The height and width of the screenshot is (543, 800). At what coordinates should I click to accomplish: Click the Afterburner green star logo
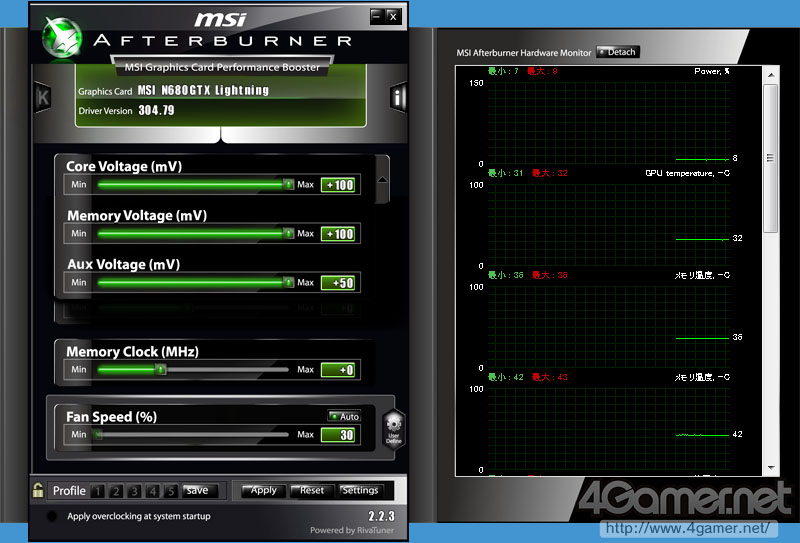click(62, 38)
